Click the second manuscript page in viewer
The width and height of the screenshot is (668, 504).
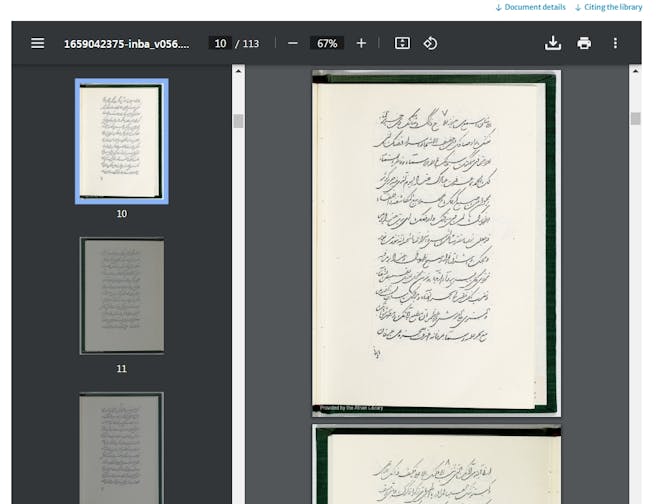(436, 464)
